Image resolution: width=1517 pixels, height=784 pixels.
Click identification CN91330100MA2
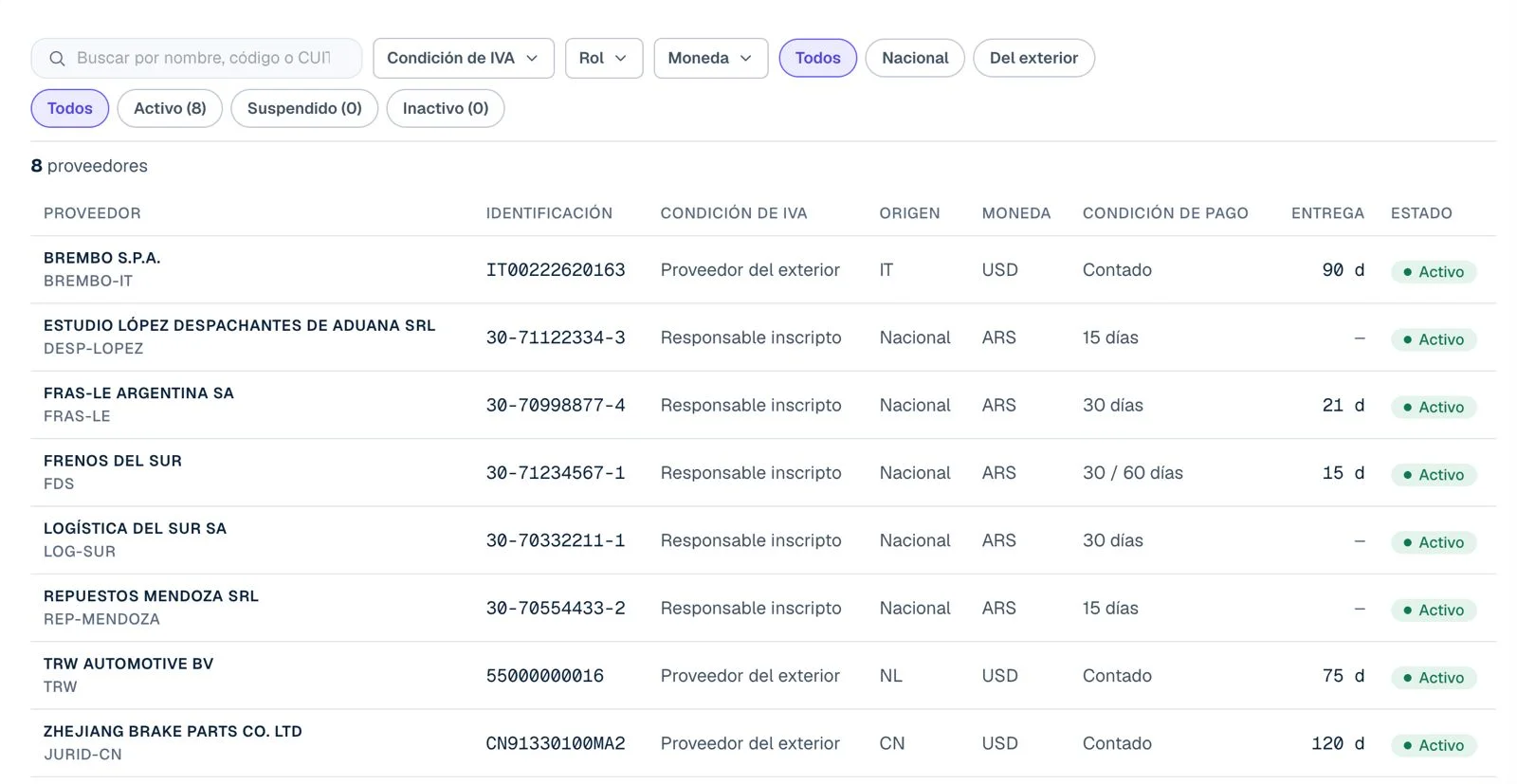[556, 744]
